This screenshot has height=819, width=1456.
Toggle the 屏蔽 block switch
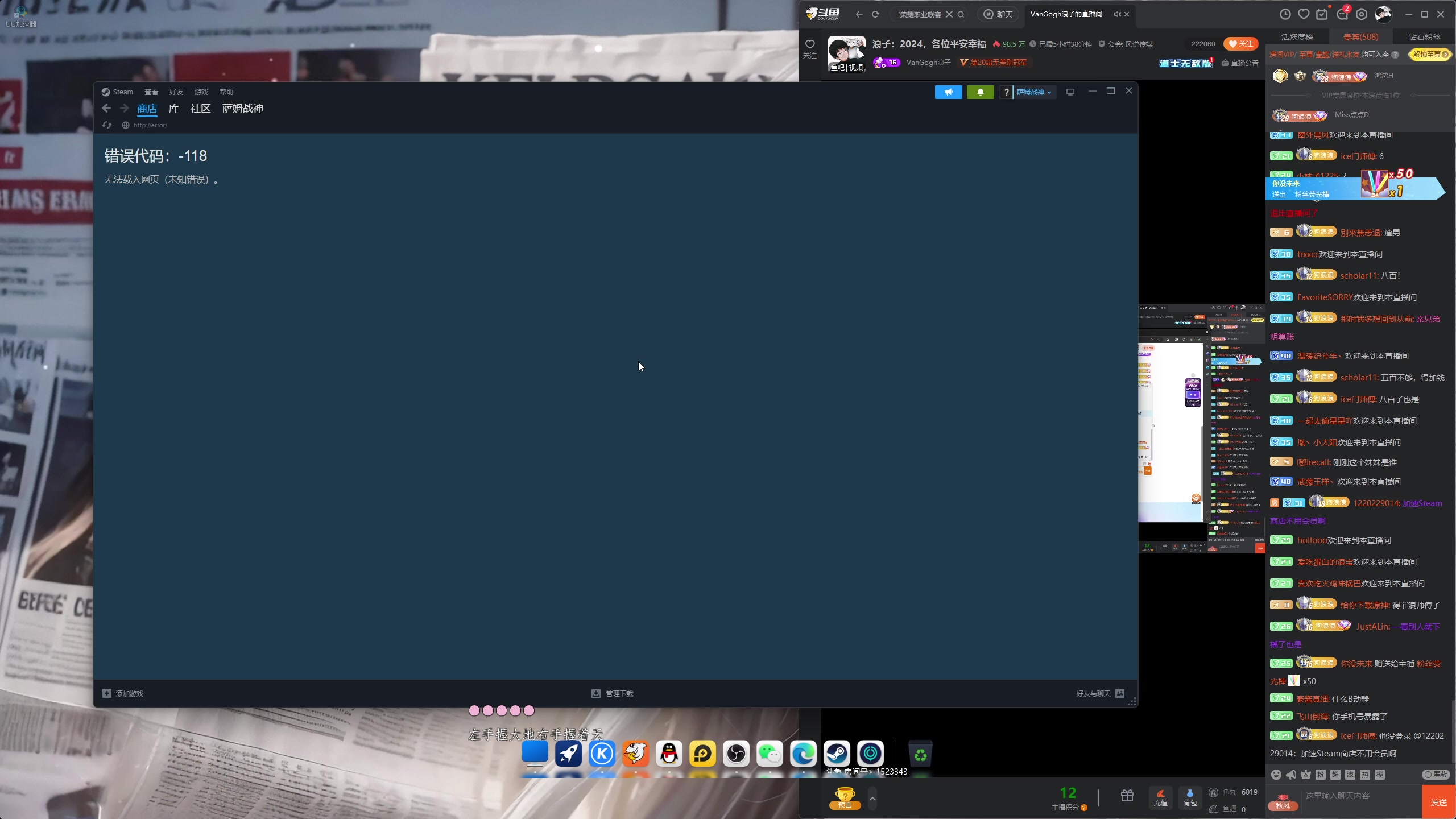(x=1436, y=775)
